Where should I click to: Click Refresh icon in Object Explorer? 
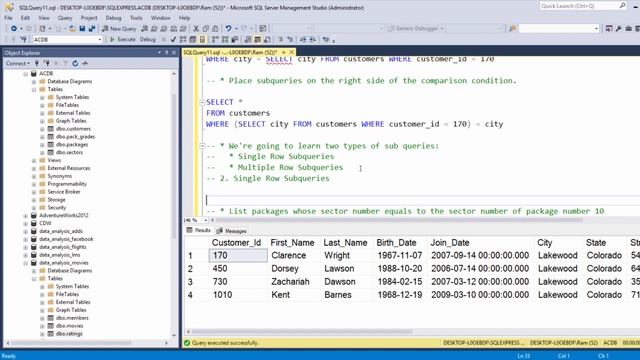coord(75,63)
